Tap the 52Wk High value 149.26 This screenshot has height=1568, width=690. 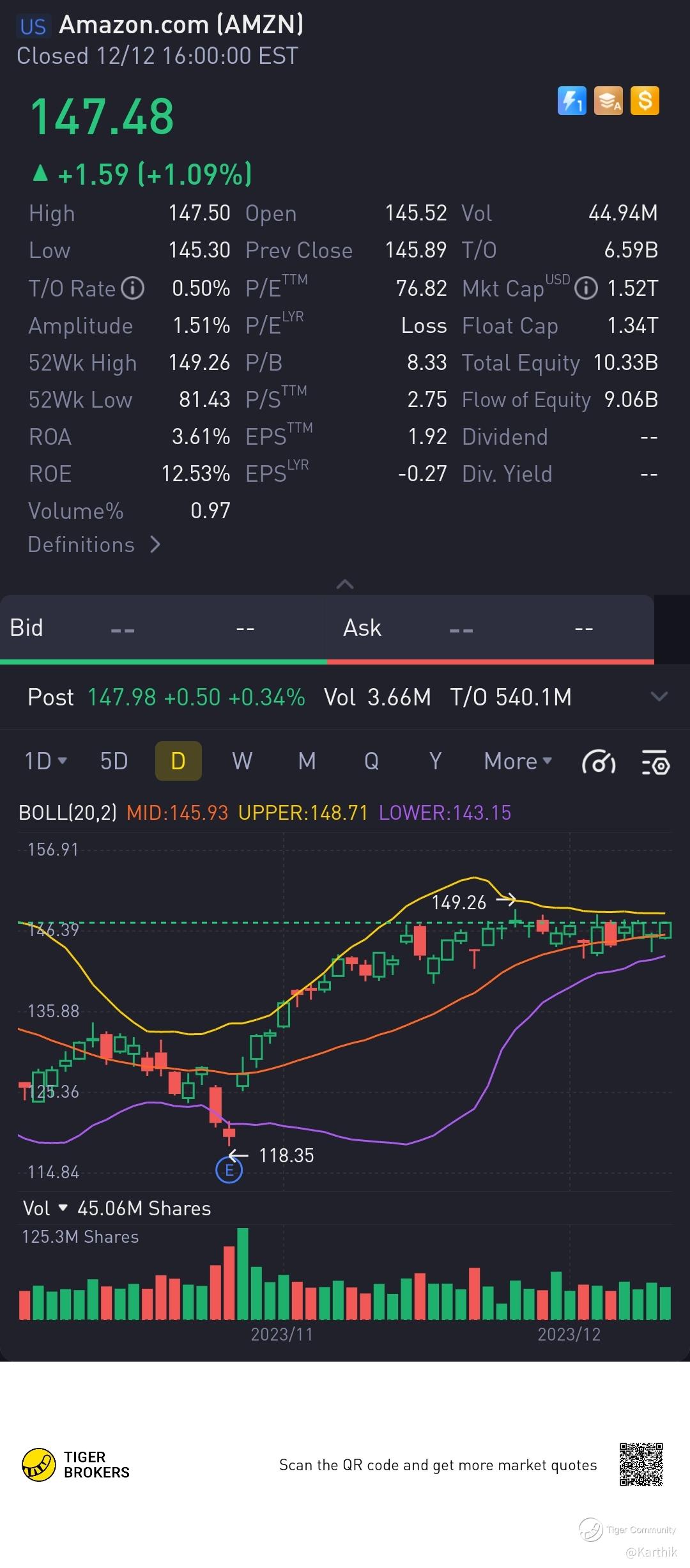199,363
